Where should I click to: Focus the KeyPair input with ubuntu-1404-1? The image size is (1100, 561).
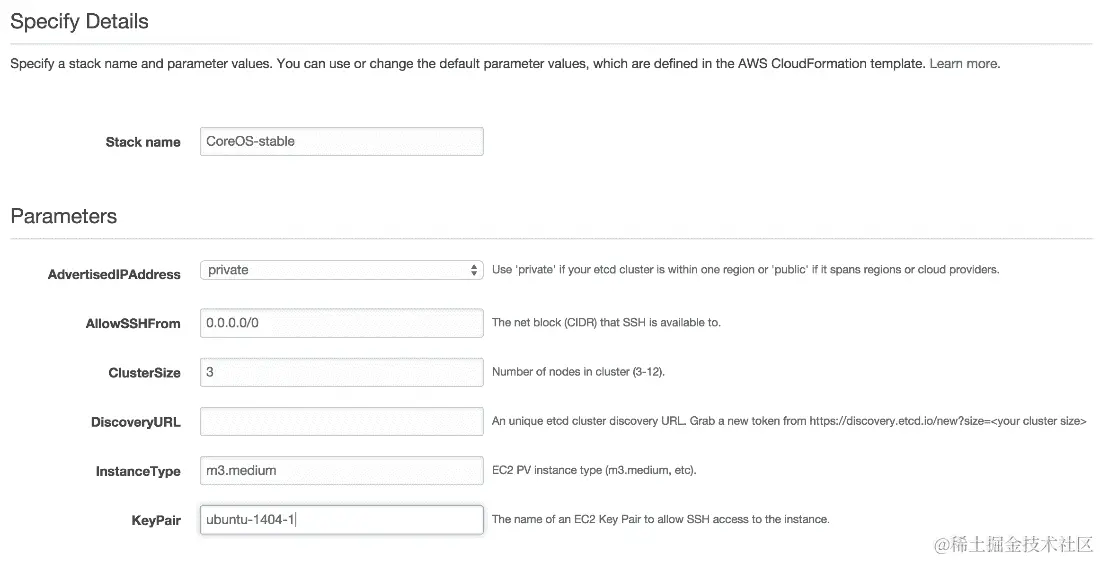341,519
